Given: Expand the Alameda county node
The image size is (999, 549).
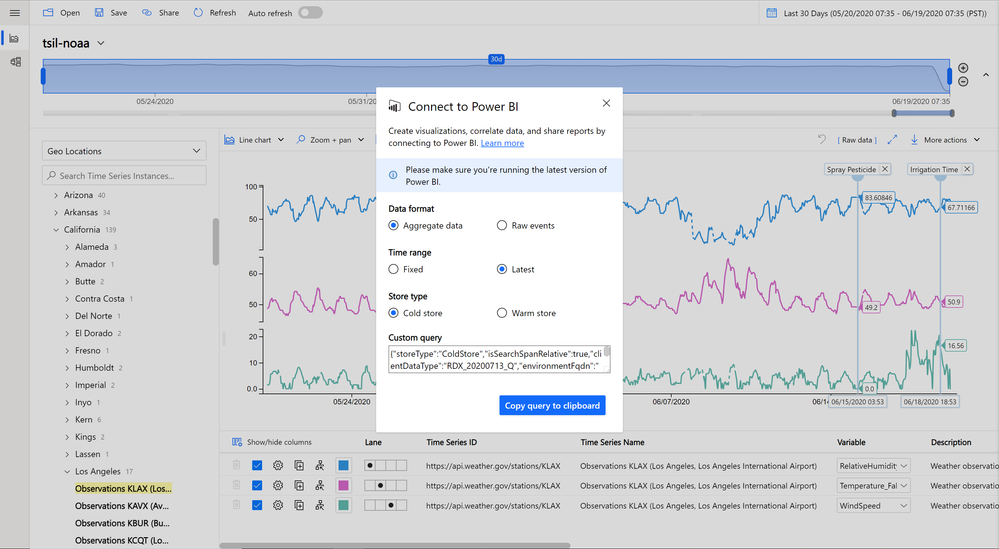Looking at the screenshot, I should (68, 247).
